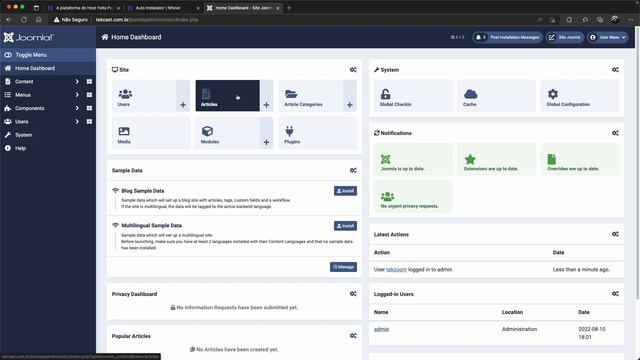Viewport: 640px width, 360px height.
Task: Open a new browser tab
Action: [x=289, y=8]
